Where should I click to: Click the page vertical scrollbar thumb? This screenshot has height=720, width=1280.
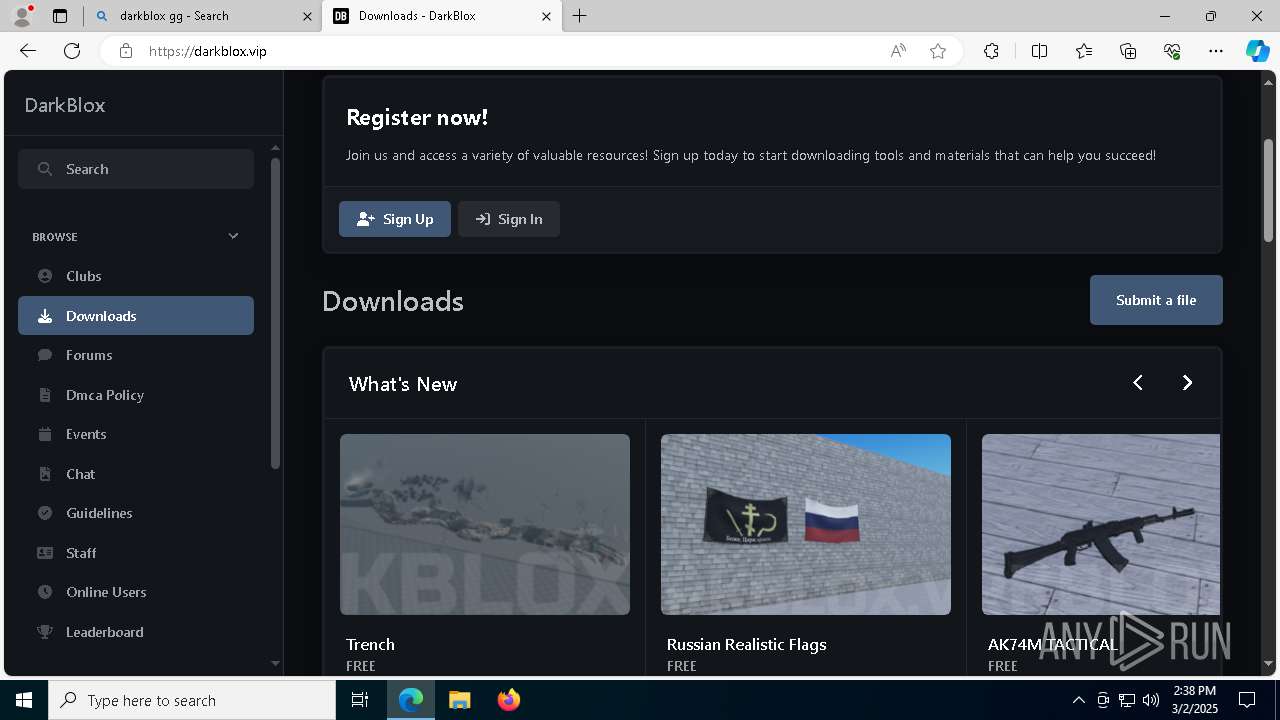(x=1269, y=190)
